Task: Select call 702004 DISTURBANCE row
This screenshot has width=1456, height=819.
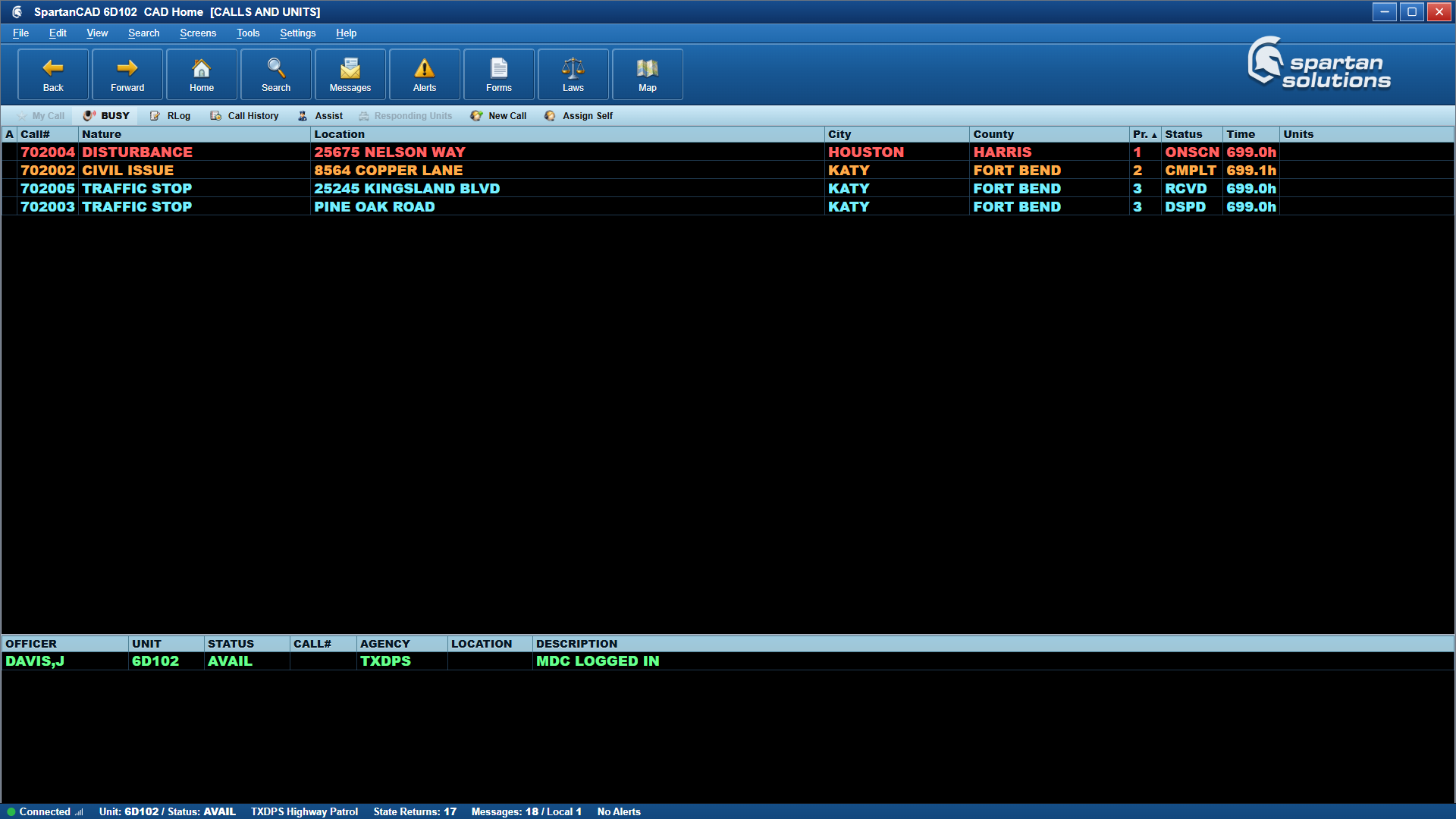Action: point(728,152)
